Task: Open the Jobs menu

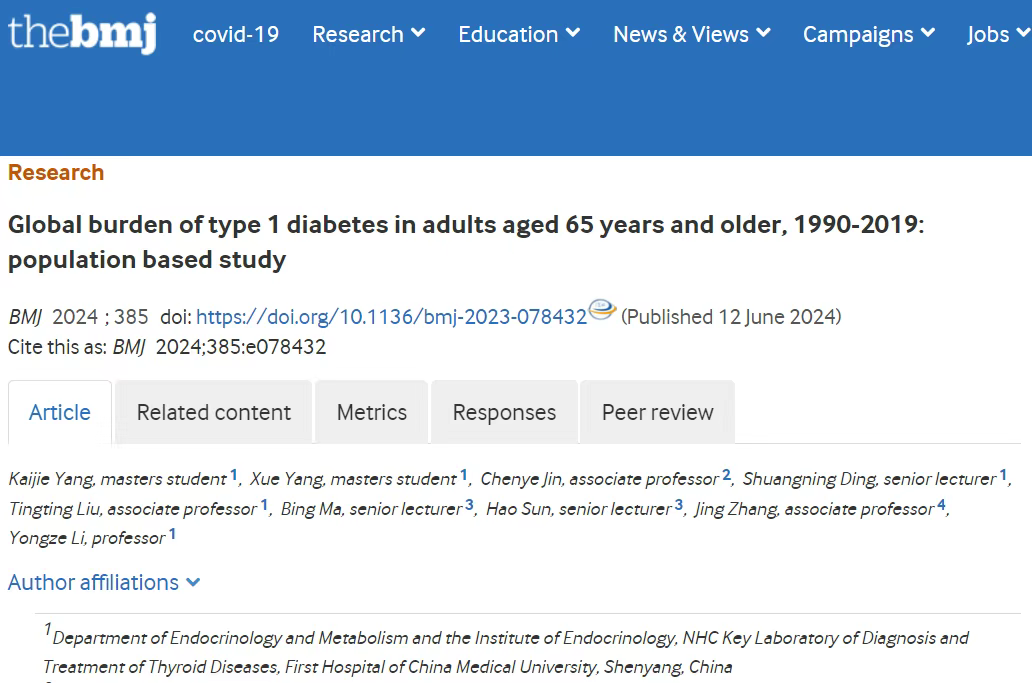Action: [998, 34]
